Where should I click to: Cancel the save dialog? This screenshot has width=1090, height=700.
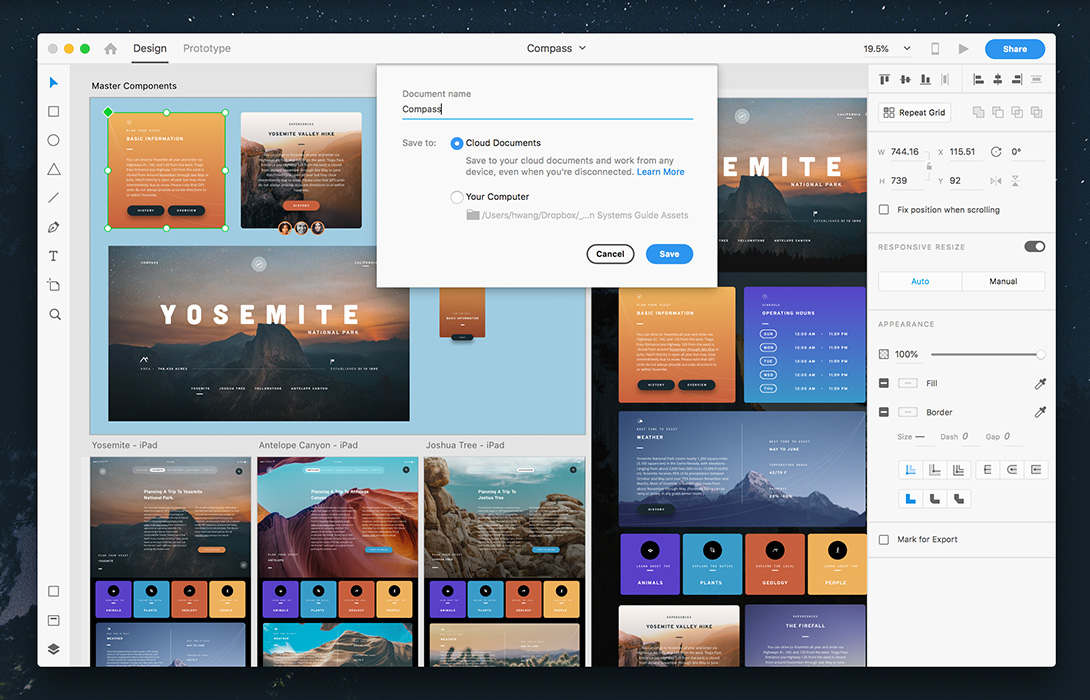(x=610, y=254)
